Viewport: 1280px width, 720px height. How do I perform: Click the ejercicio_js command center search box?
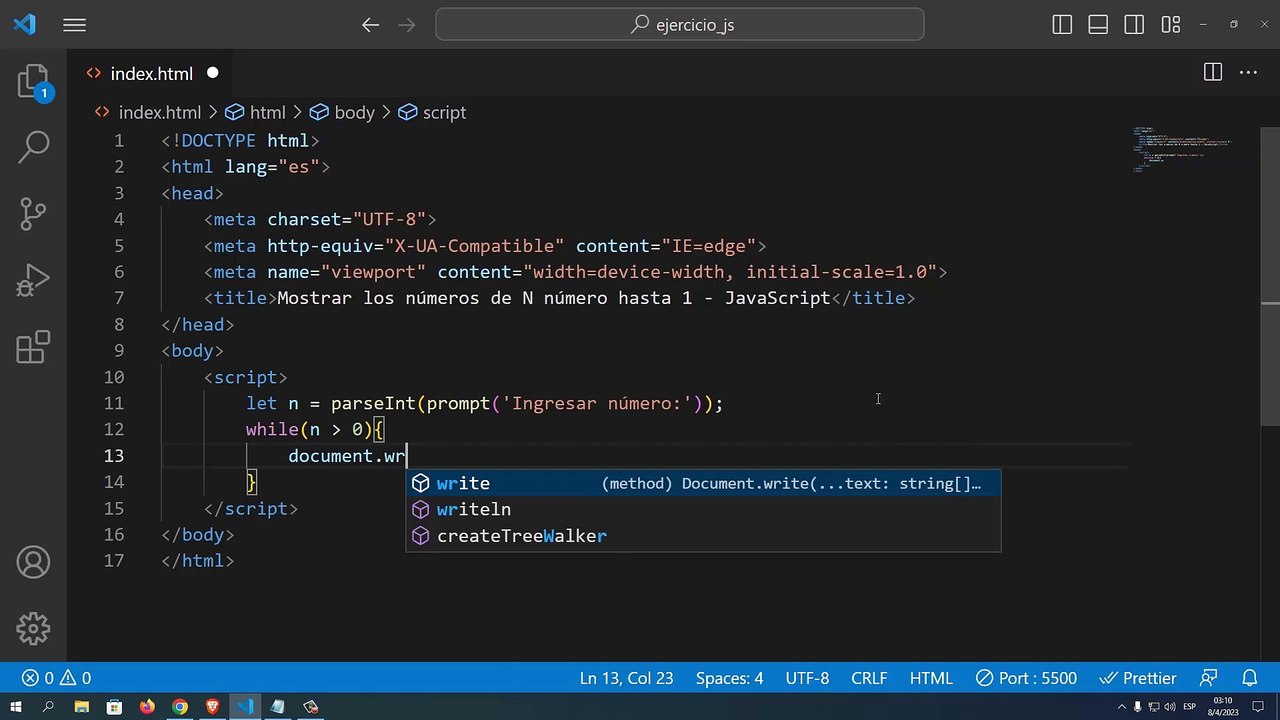tap(680, 25)
